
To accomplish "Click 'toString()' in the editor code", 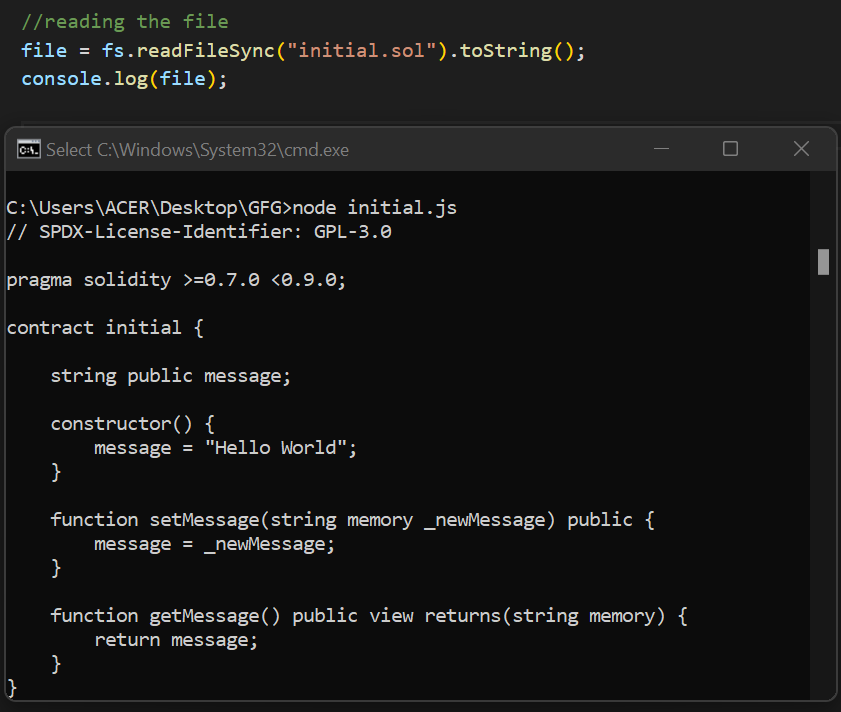I will (518, 50).
